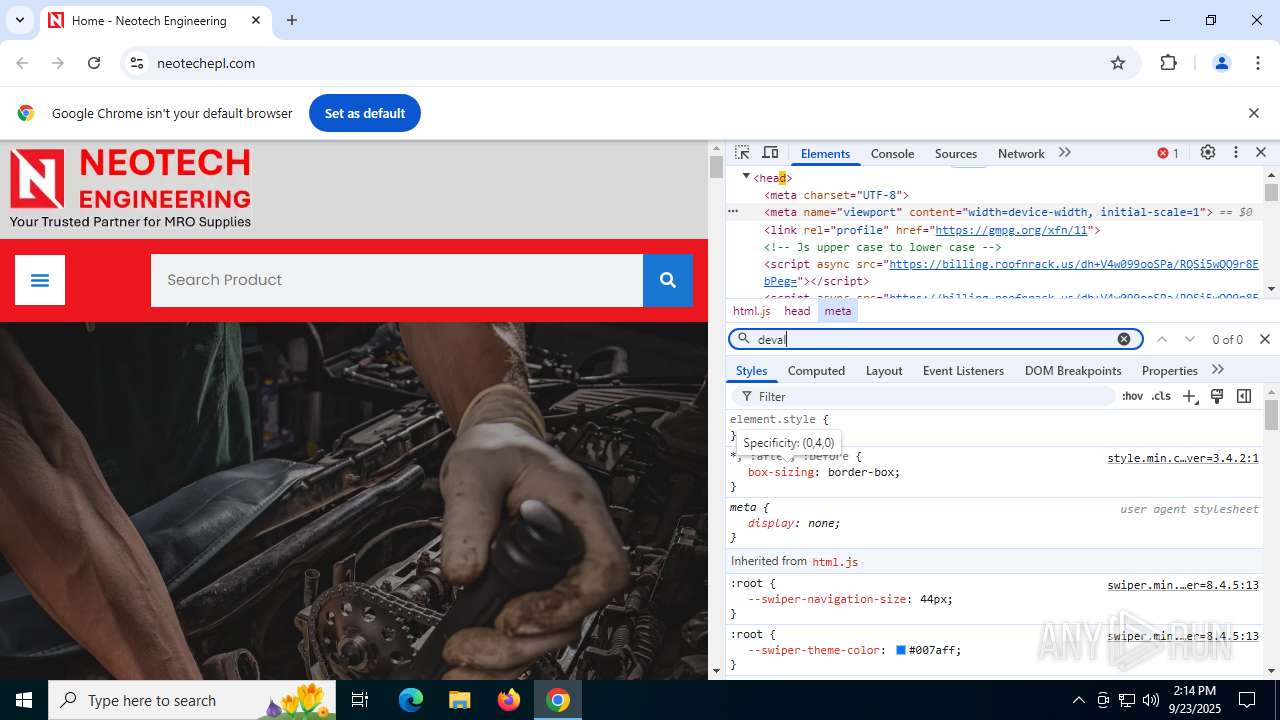
Task: Open the html.js inherited element link
Action: [x=835, y=562]
